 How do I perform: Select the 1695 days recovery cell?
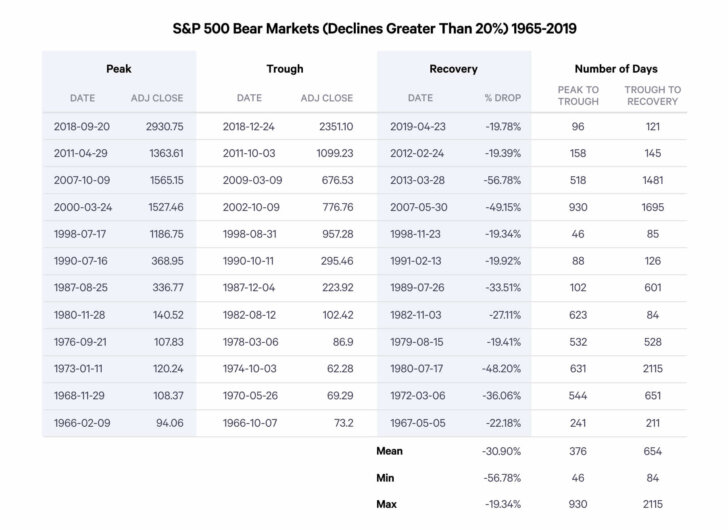pos(652,208)
